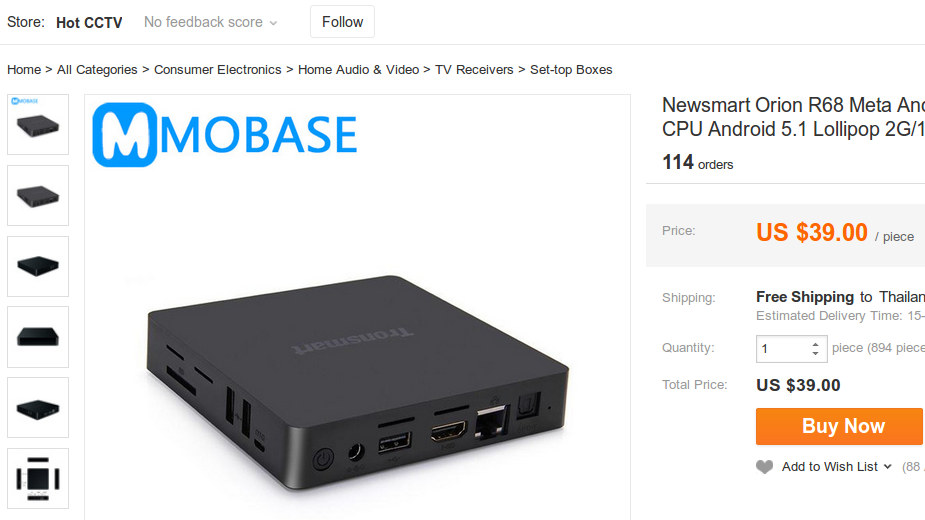Click the Buy Now button

[x=839, y=426]
